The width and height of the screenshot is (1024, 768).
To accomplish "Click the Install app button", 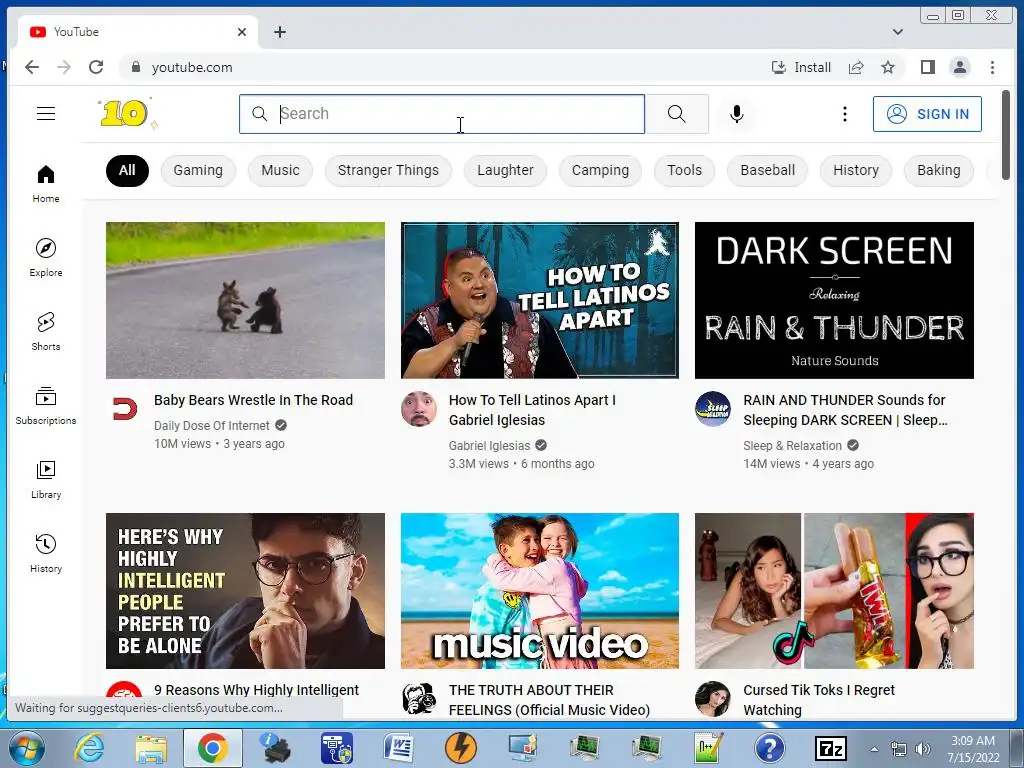I will click(x=801, y=67).
